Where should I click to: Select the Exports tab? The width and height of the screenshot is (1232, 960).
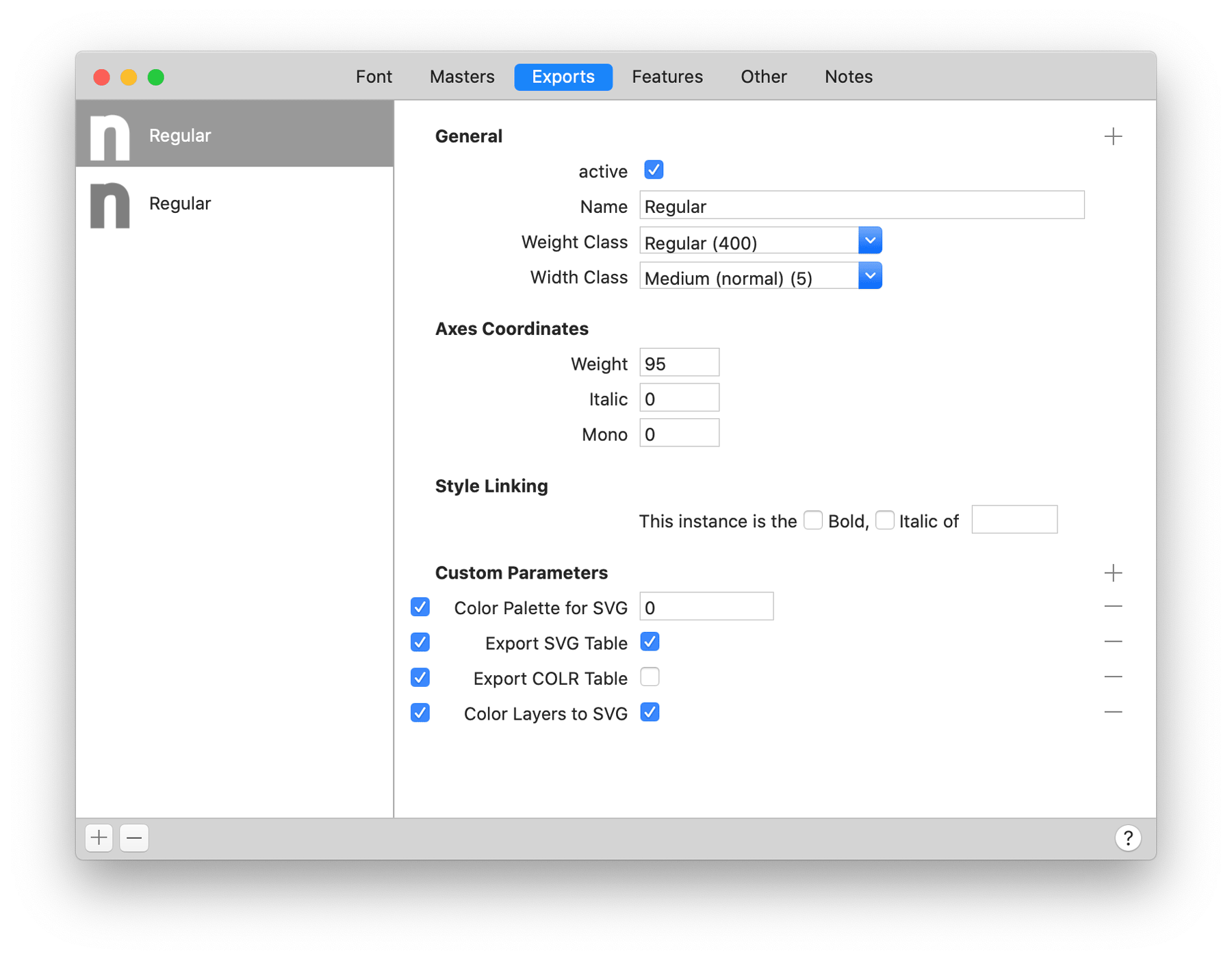(x=563, y=77)
